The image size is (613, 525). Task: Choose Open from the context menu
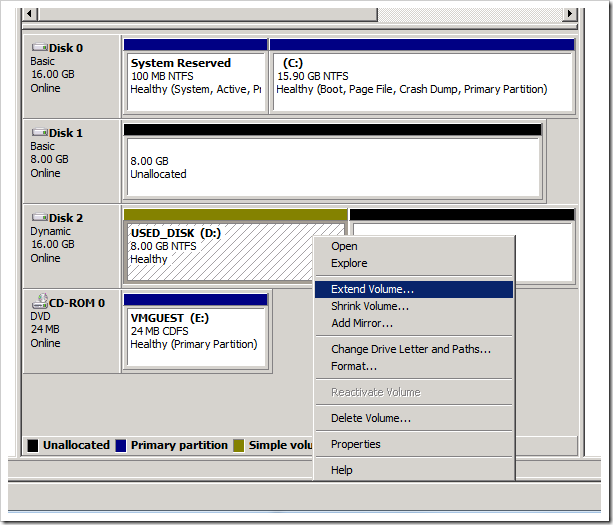click(x=344, y=246)
